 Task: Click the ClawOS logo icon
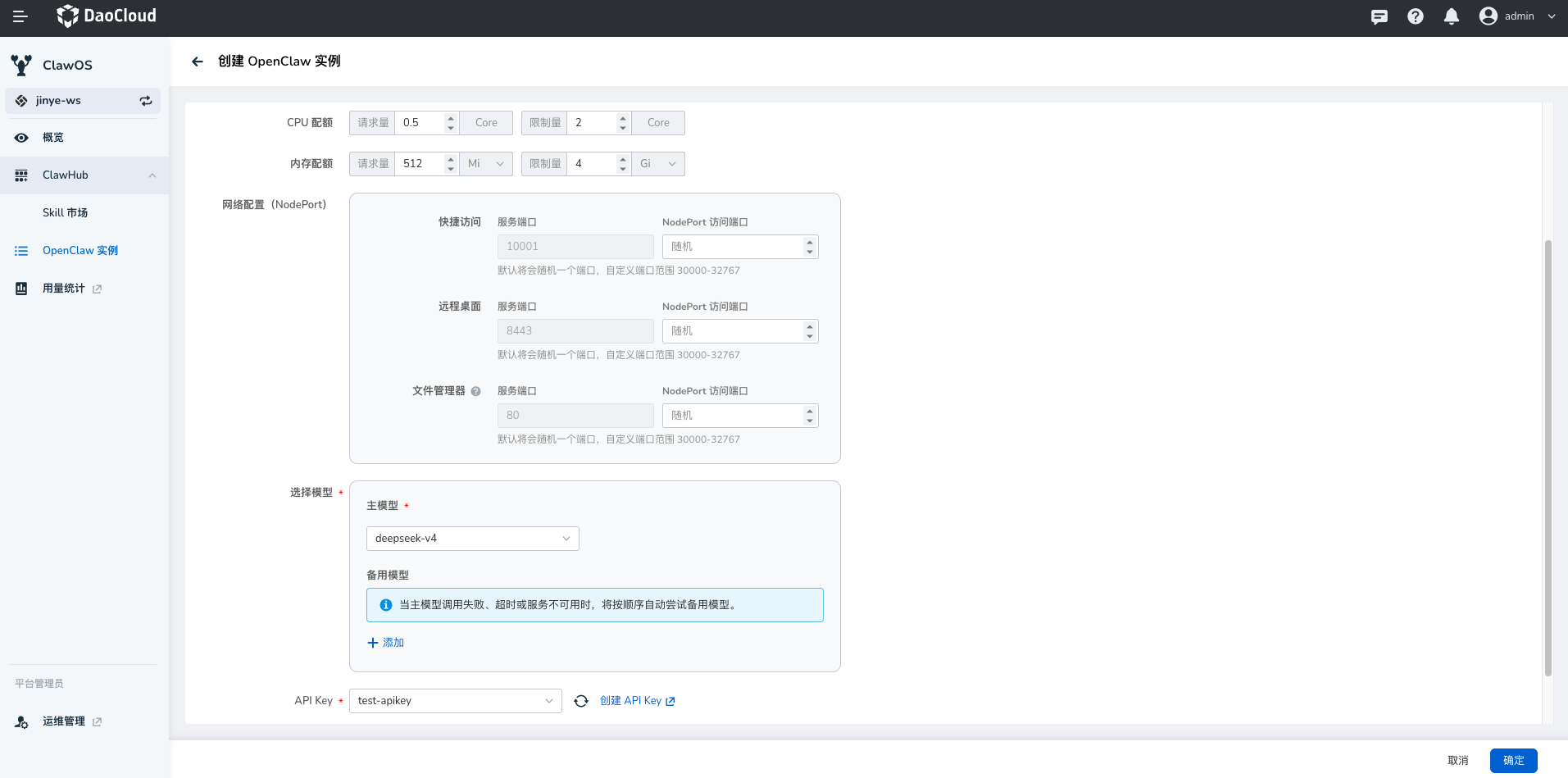pos(21,65)
